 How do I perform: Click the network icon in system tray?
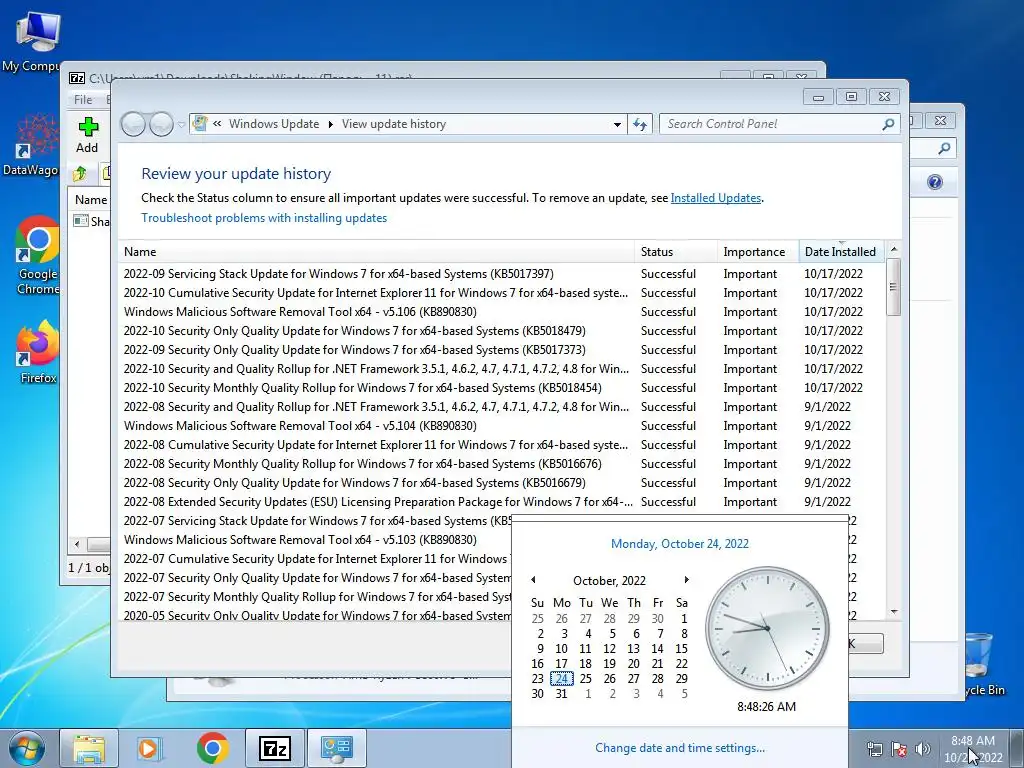coord(874,749)
